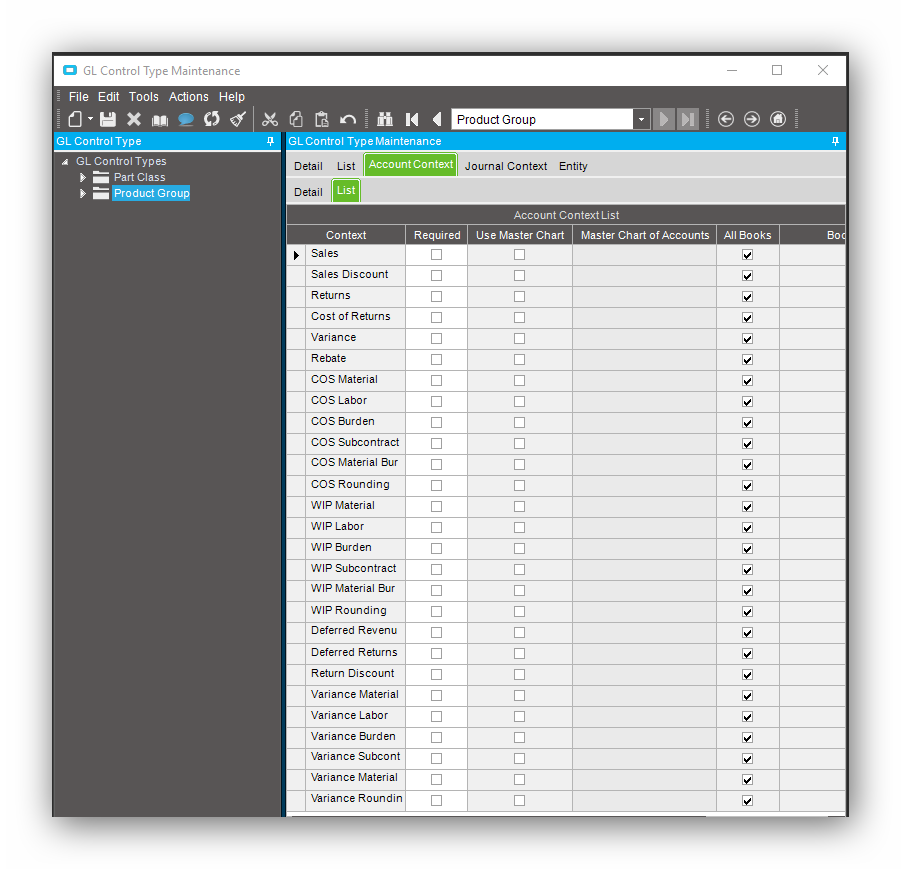Jump to last record icon

coord(688,119)
